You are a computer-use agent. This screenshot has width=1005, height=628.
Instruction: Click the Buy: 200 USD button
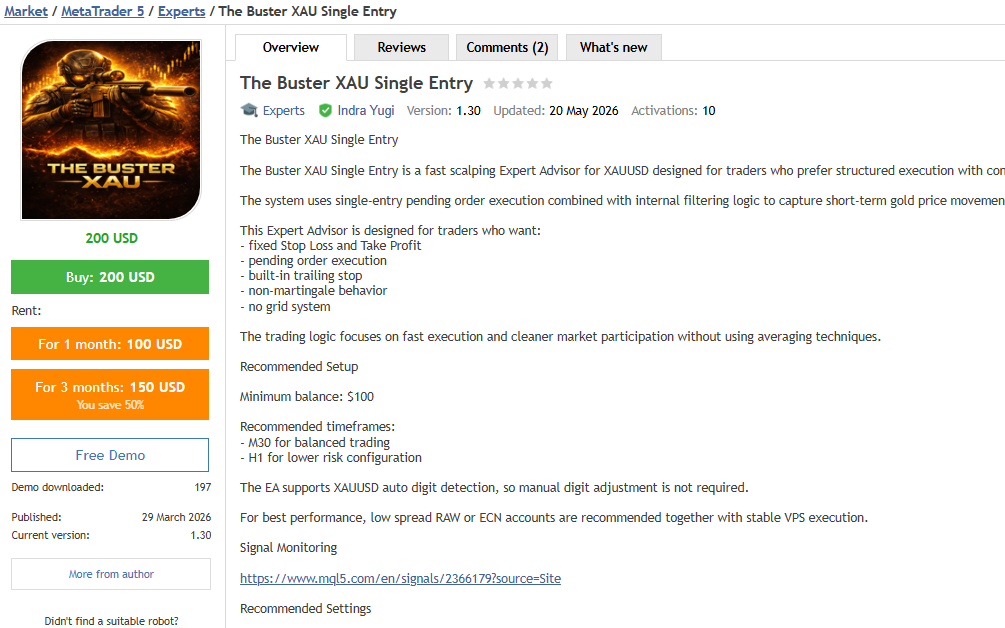[x=110, y=277]
